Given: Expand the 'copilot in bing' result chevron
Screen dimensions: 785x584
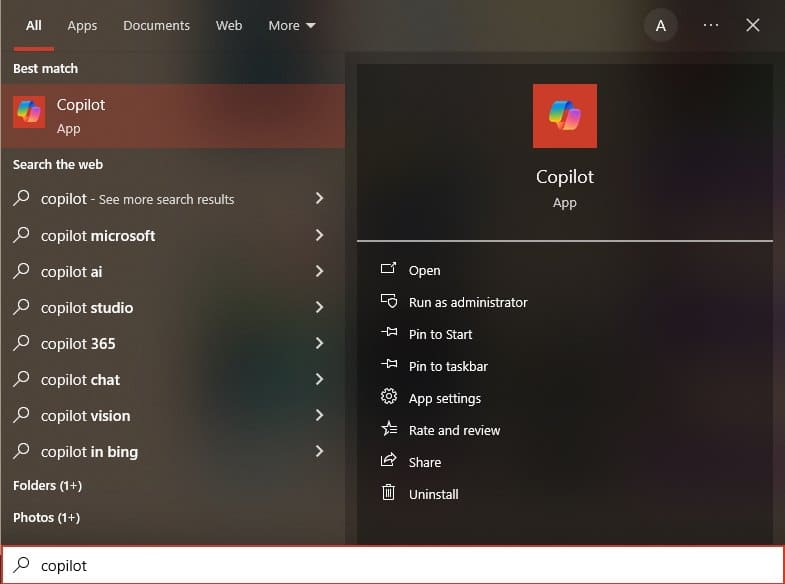Looking at the screenshot, I should [x=319, y=452].
